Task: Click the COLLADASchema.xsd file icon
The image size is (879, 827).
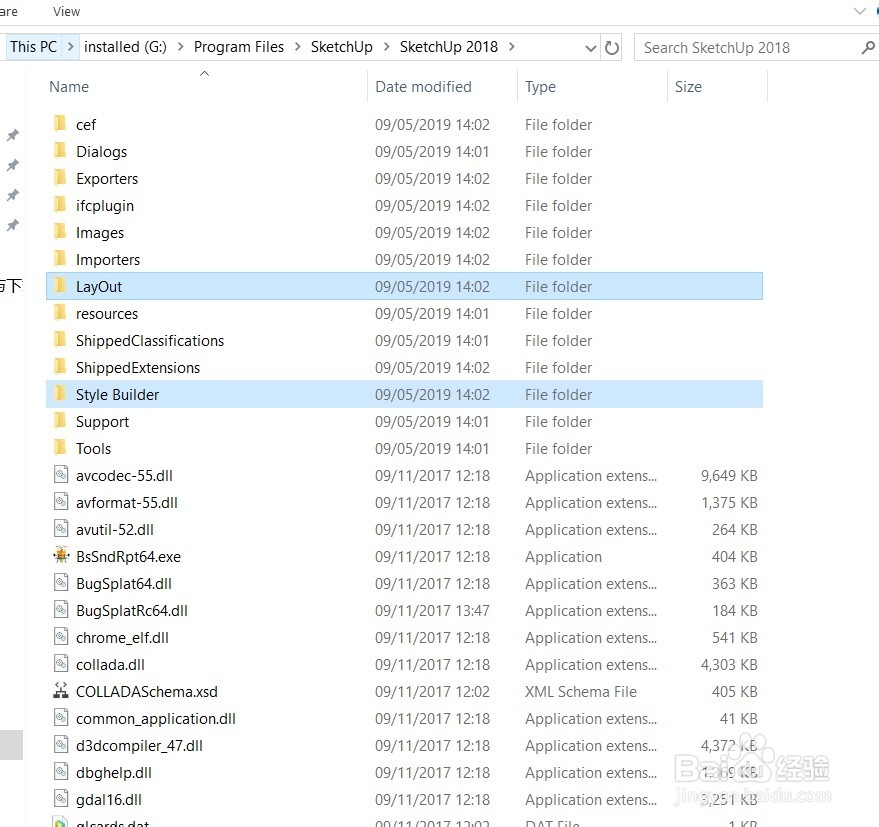Action: point(61,690)
